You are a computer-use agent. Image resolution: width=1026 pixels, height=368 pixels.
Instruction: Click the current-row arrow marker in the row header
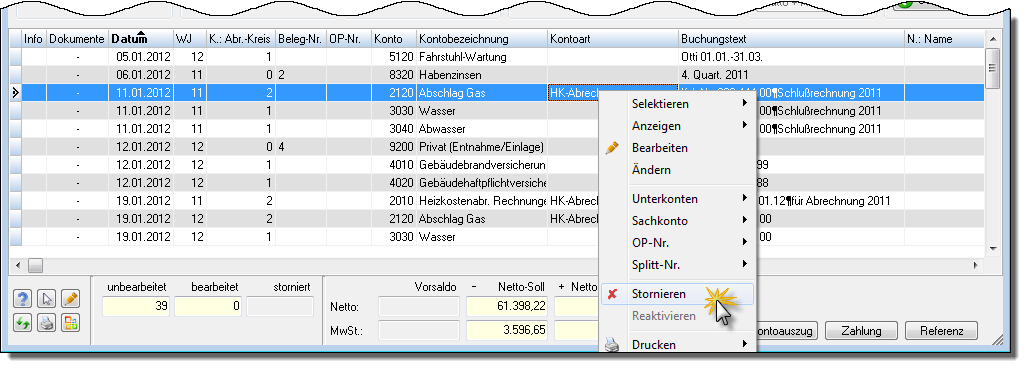click(x=16, y=93)
